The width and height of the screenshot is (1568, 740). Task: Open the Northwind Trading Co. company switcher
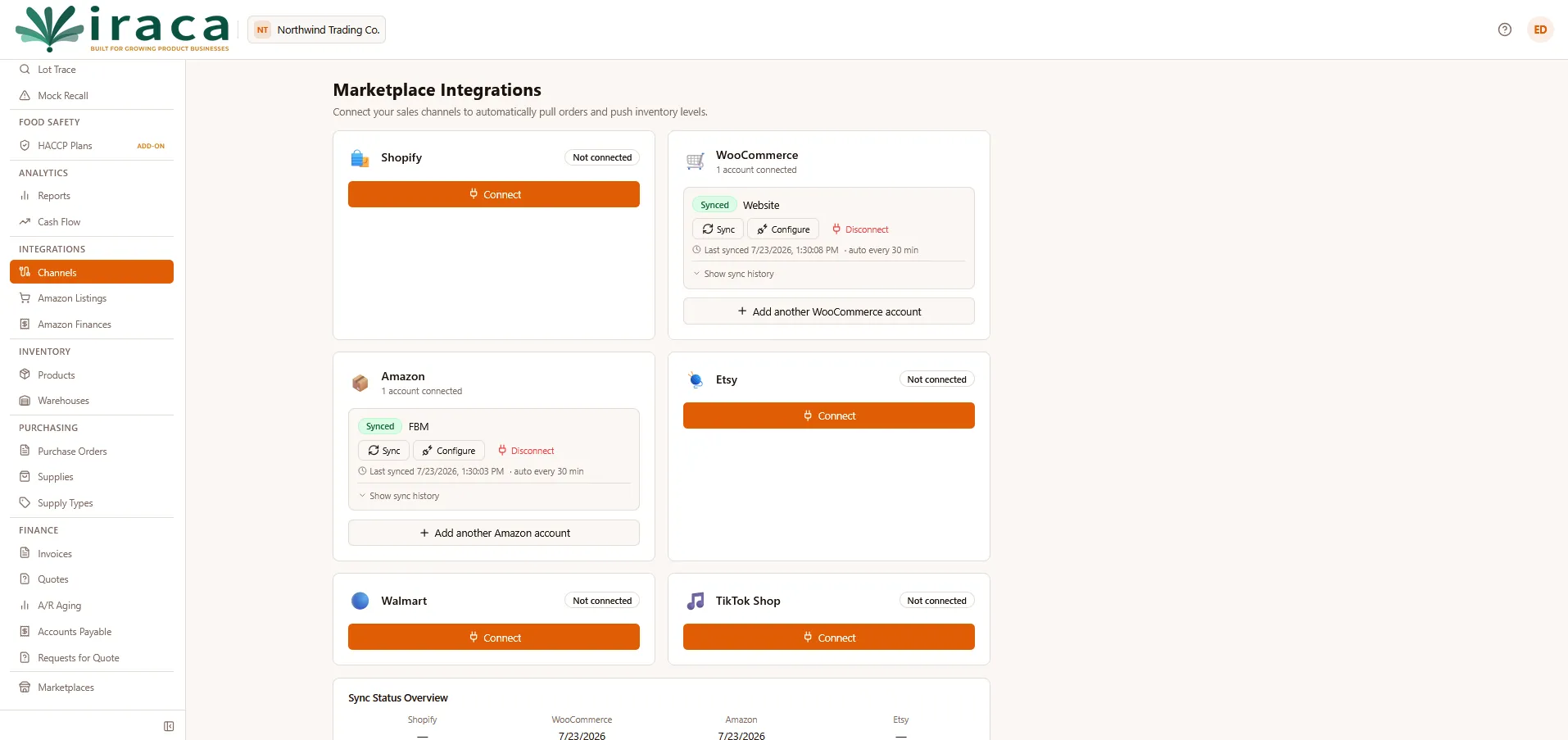[x=316, y=30]
